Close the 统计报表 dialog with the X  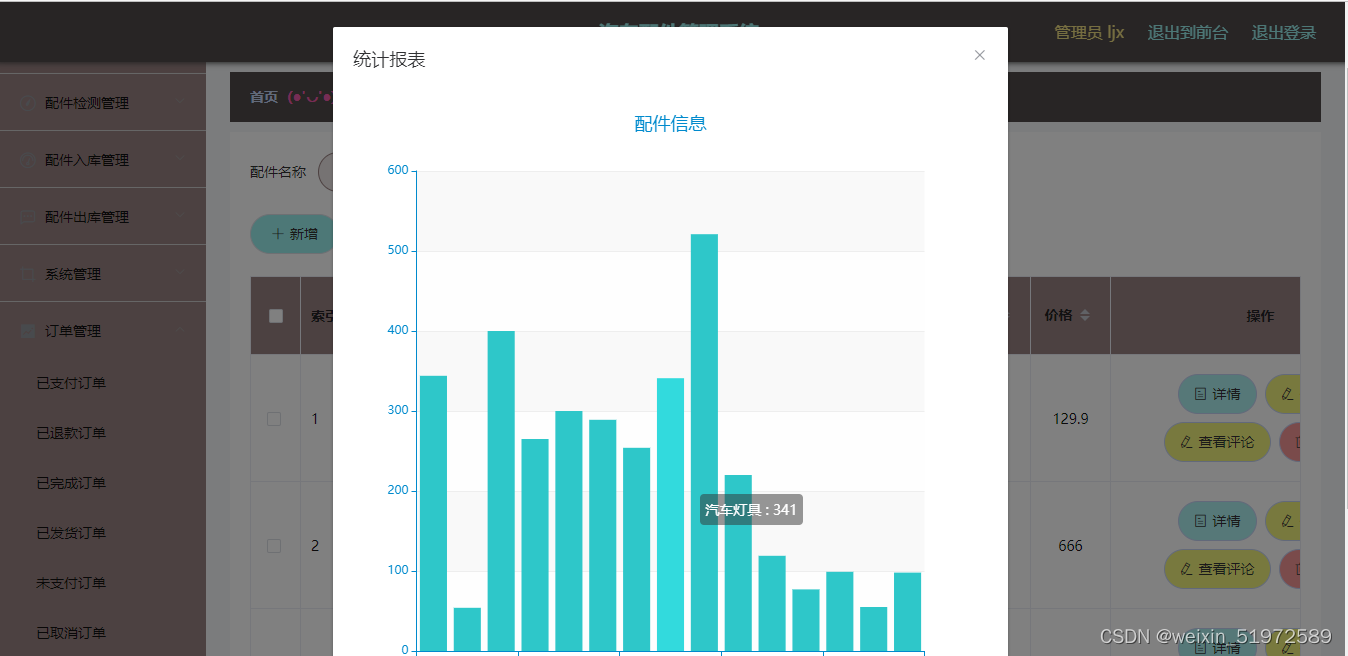[980, 55]
